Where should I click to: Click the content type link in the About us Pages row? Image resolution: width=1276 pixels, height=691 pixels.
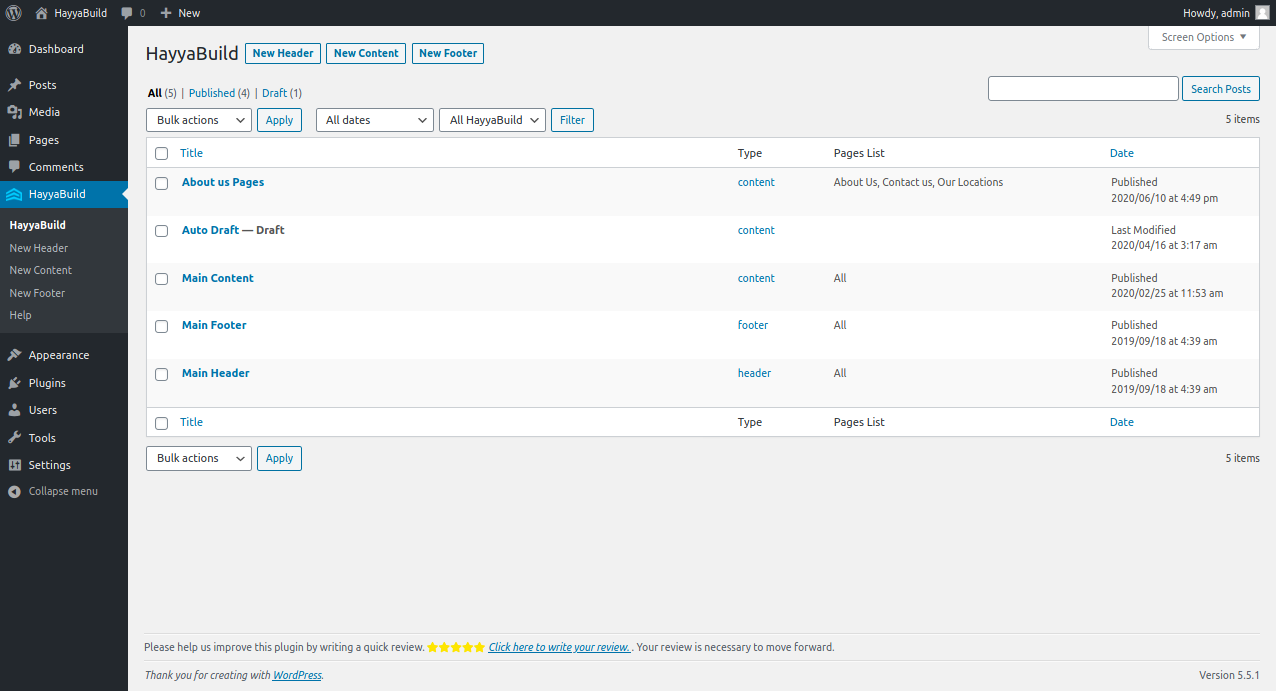coord(756,182)
